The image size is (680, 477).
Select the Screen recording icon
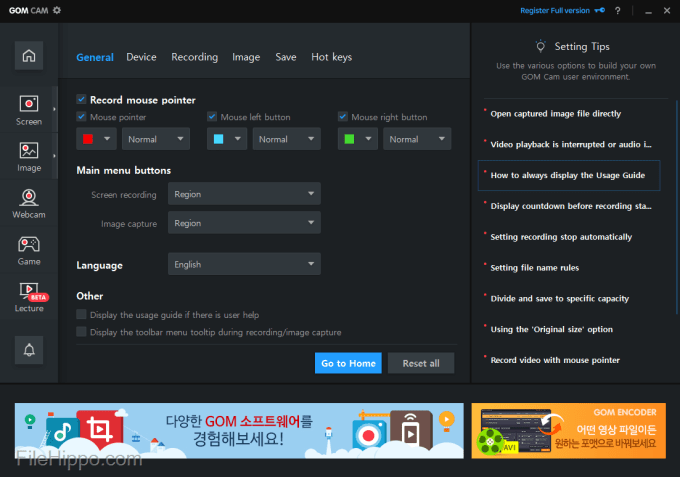tap(29, 110)
